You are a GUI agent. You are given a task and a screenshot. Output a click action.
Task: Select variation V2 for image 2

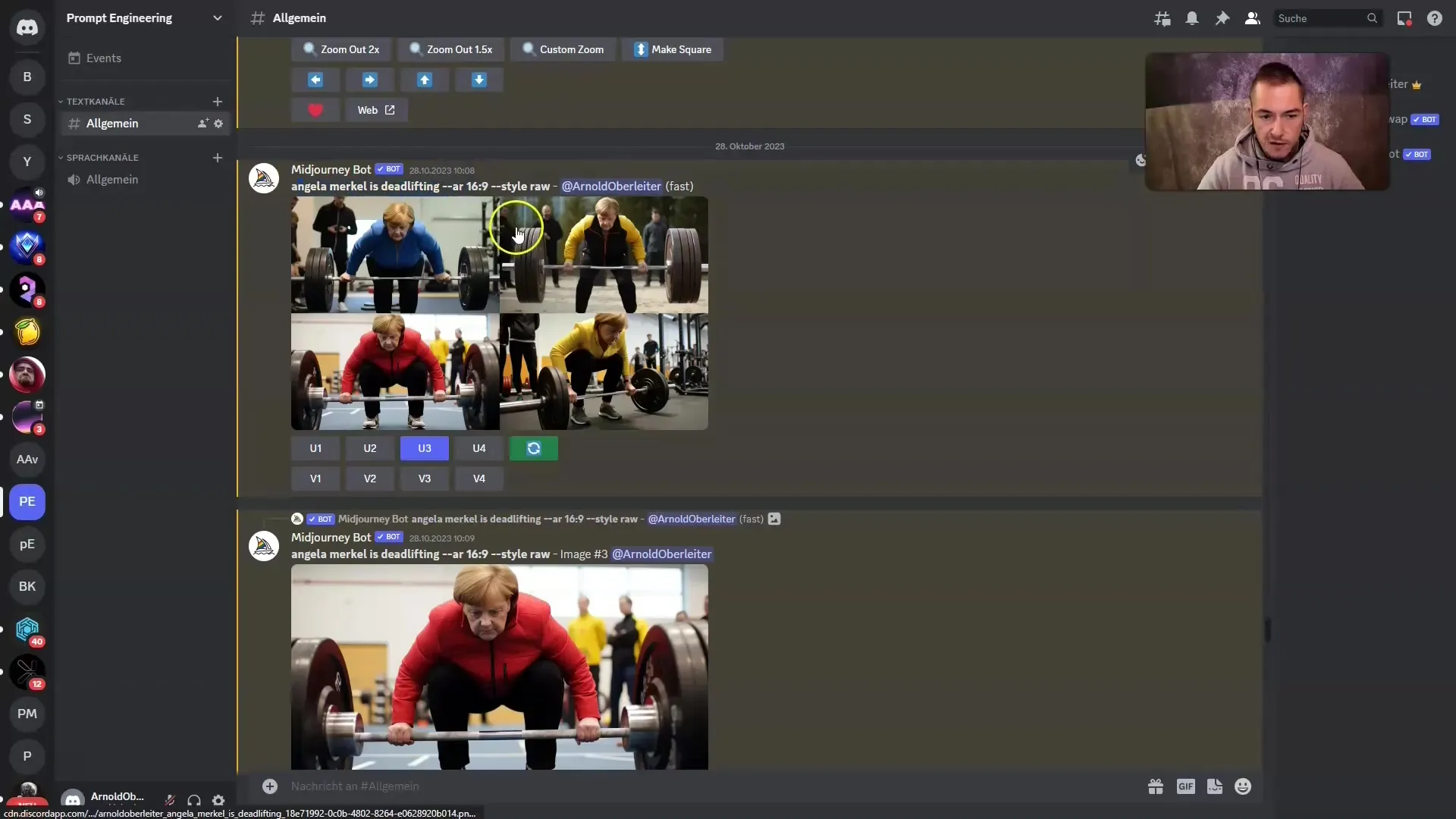point(369,477)
